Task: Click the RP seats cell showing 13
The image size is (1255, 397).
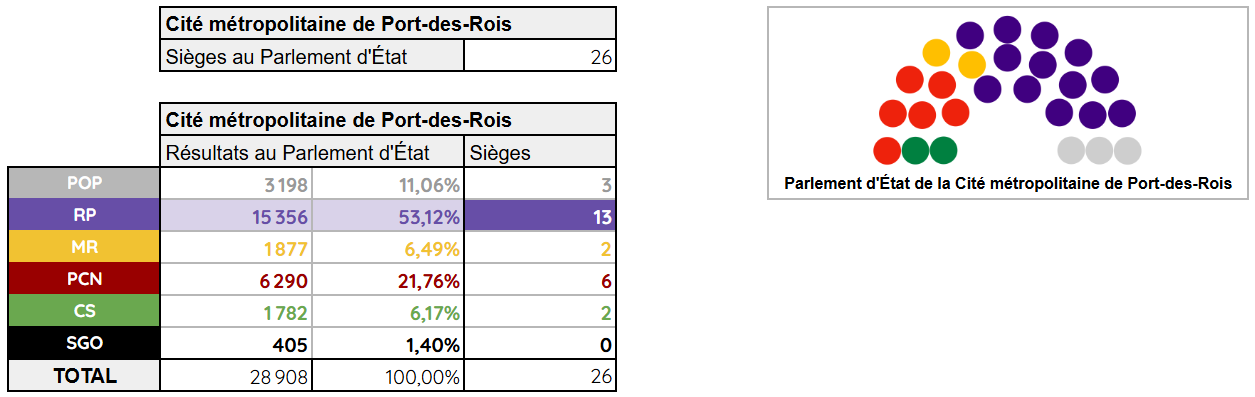Action: coord(540,215)
